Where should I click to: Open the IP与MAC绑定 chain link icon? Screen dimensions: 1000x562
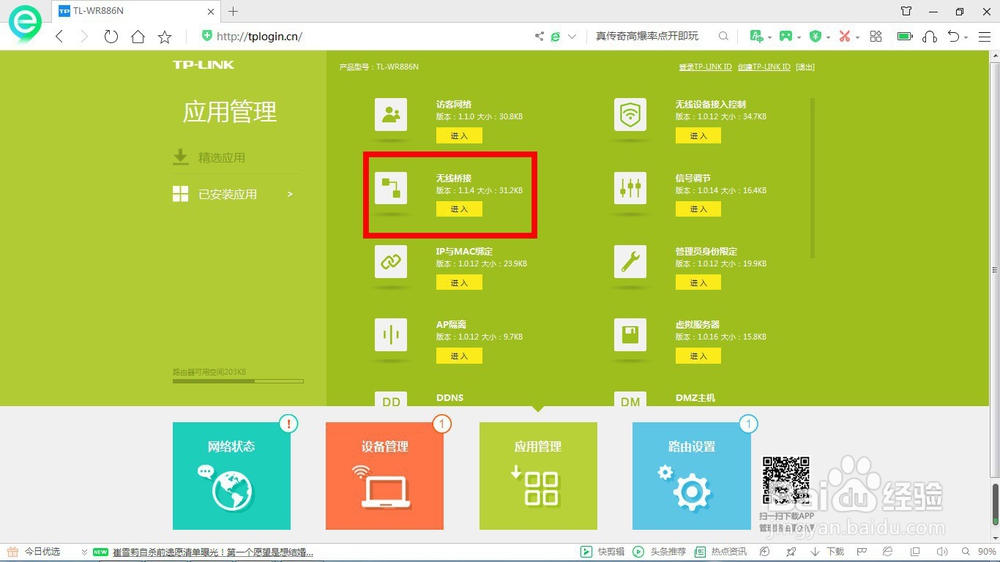click(x=391, y=261)
